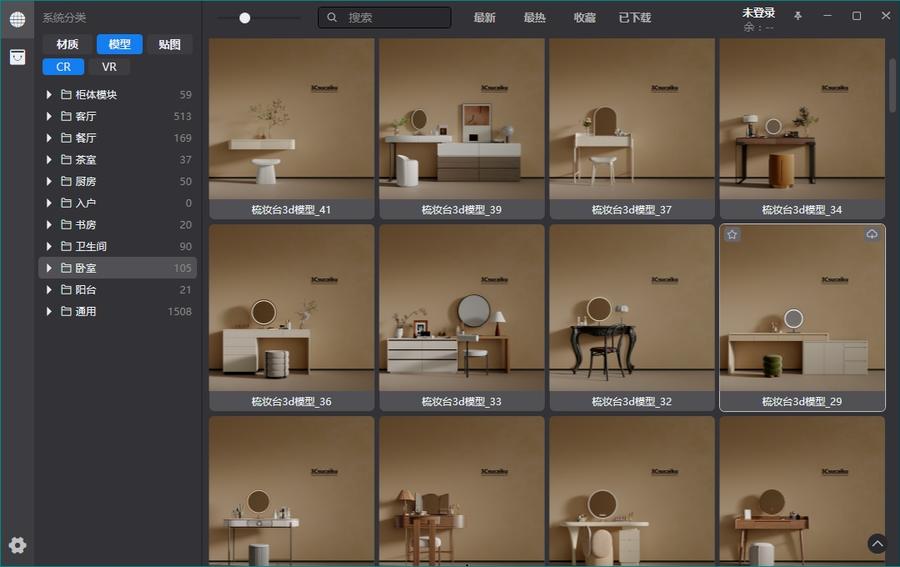
Task: Expand the 茶室 category
Action: (x=49, y=160)
